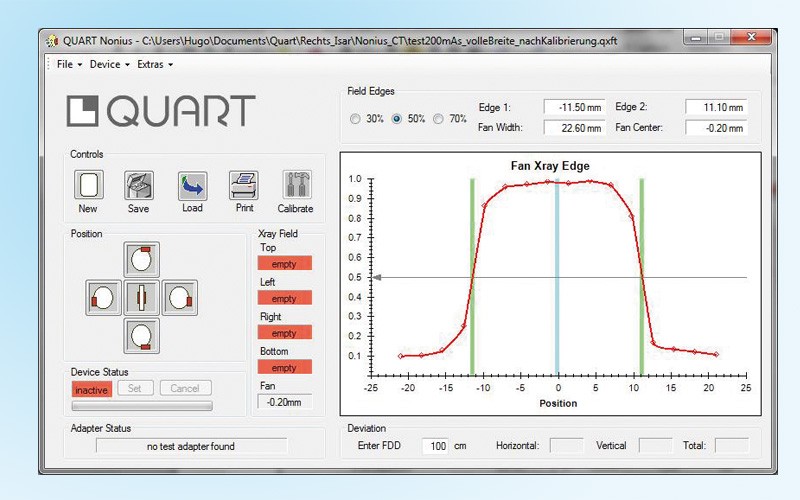Open the Extras menu
This screenshot has height=500, width=800.
pos(155,64)
